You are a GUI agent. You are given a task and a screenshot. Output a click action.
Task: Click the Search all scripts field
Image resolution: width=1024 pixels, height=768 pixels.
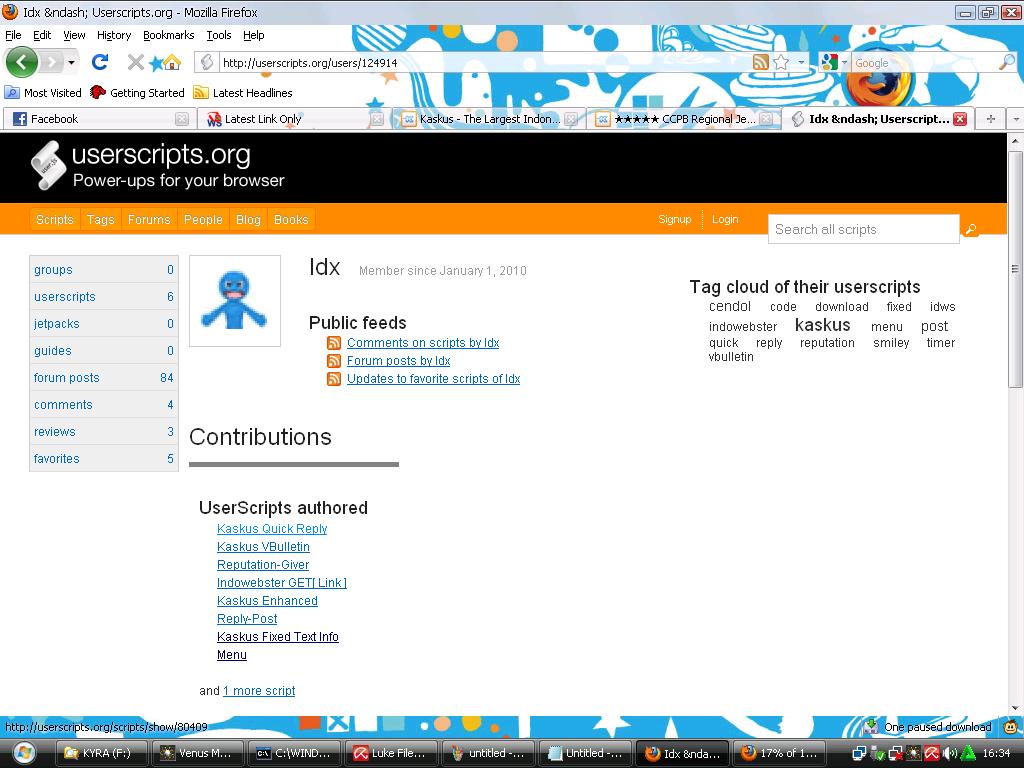[863, 229]
